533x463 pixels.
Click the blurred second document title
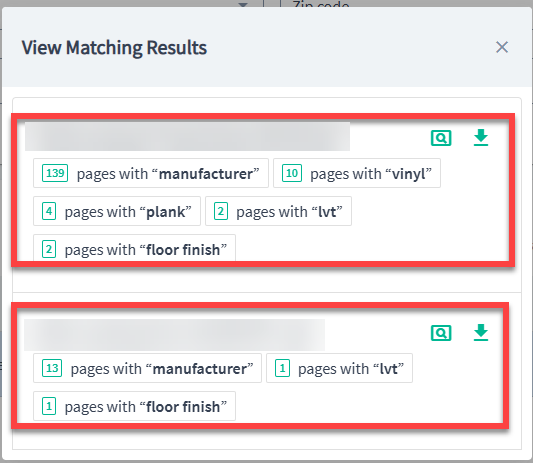point(174,335)
